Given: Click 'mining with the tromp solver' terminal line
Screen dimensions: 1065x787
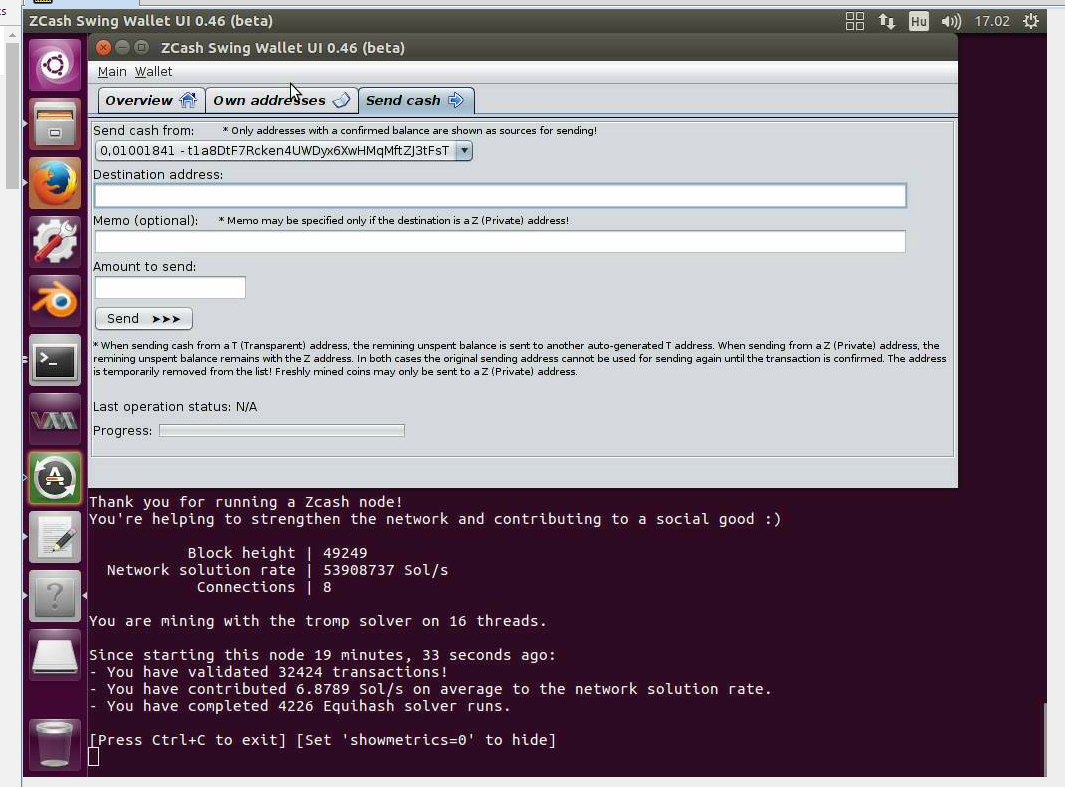Looking at the screenshot, I should click(318, 621).
